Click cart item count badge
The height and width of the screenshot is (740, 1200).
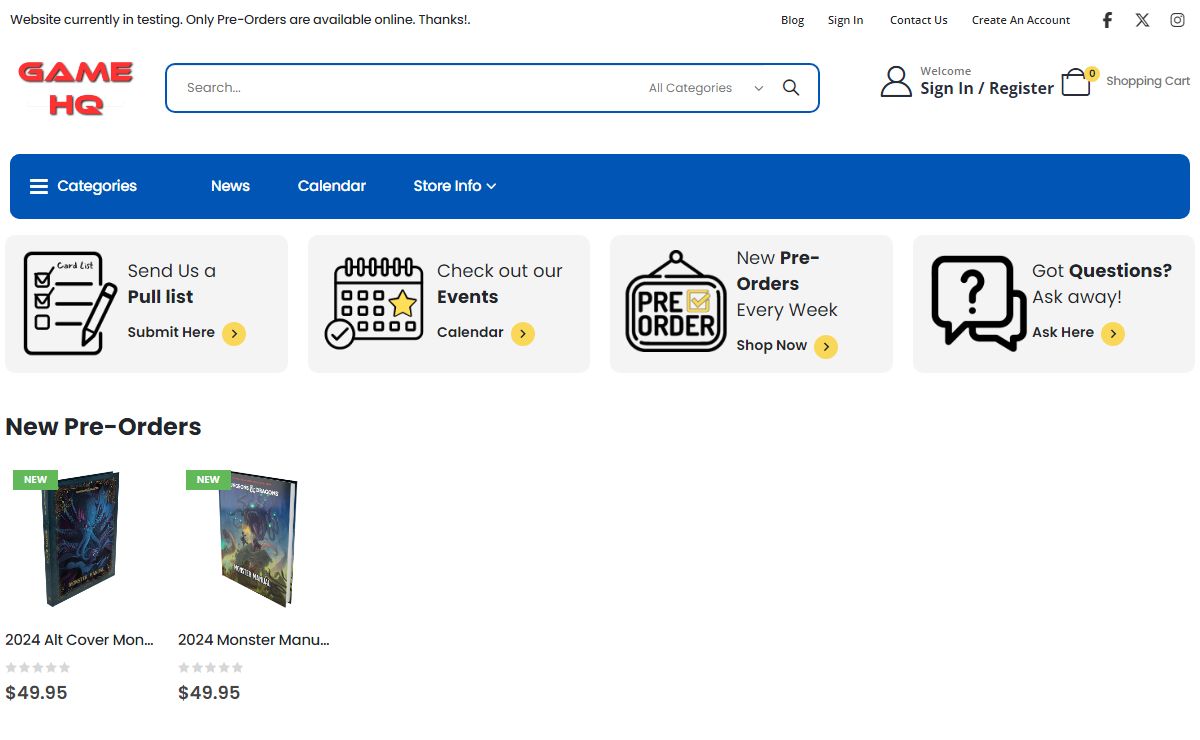coord(1091,73)
